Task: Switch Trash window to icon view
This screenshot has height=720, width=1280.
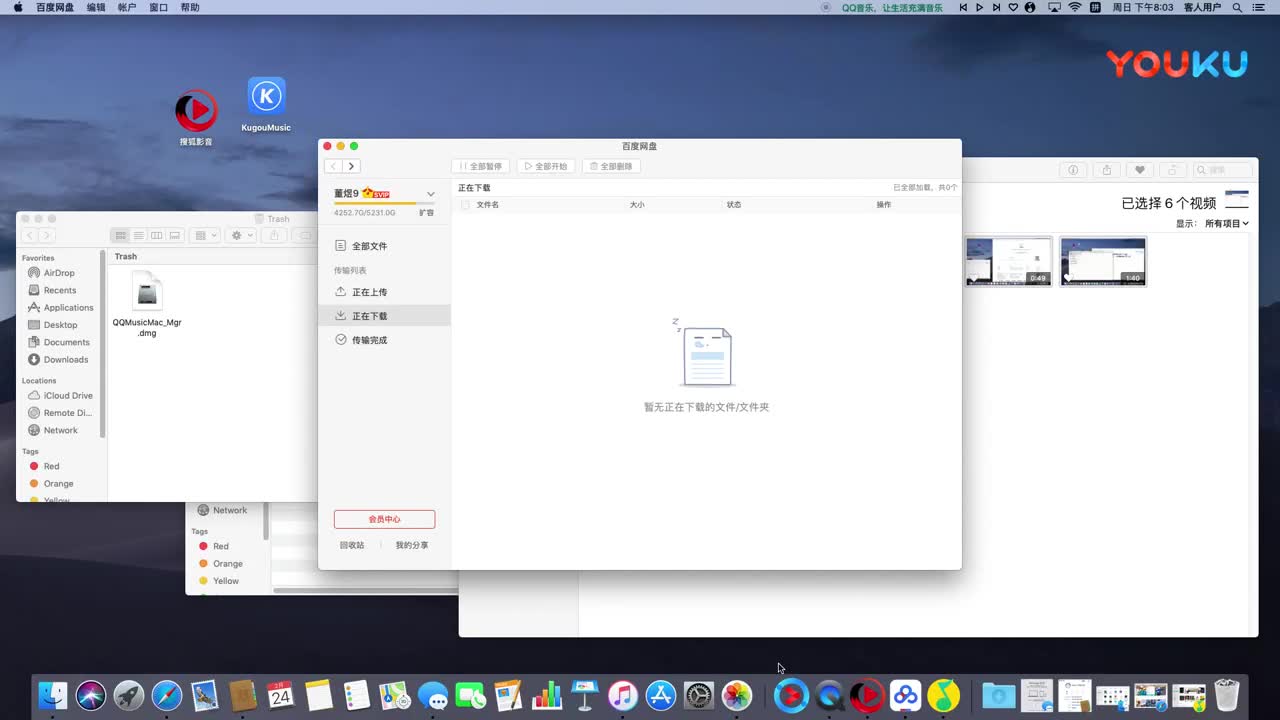Action: [121, 235]
